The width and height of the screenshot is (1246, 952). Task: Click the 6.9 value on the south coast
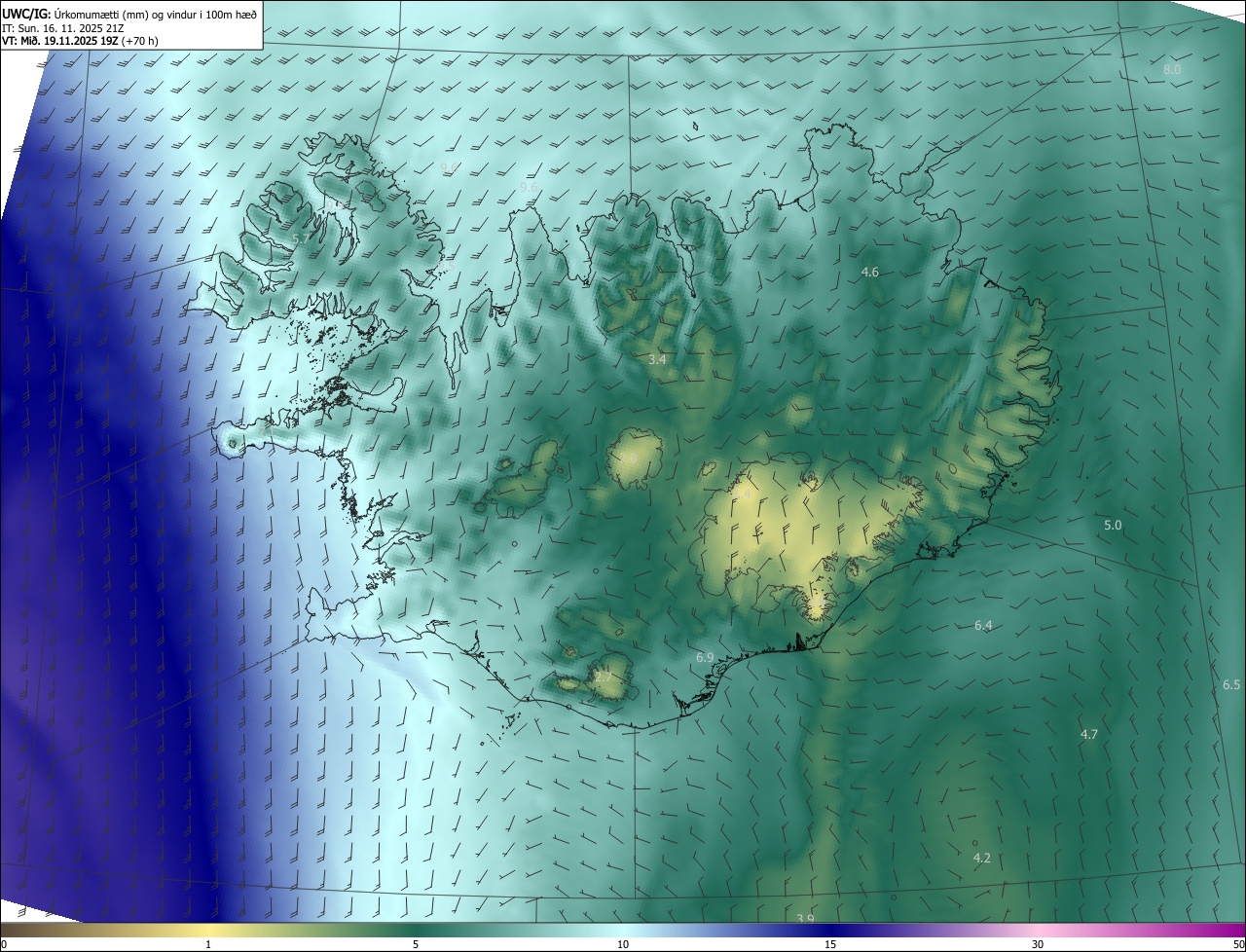point(705,659)
